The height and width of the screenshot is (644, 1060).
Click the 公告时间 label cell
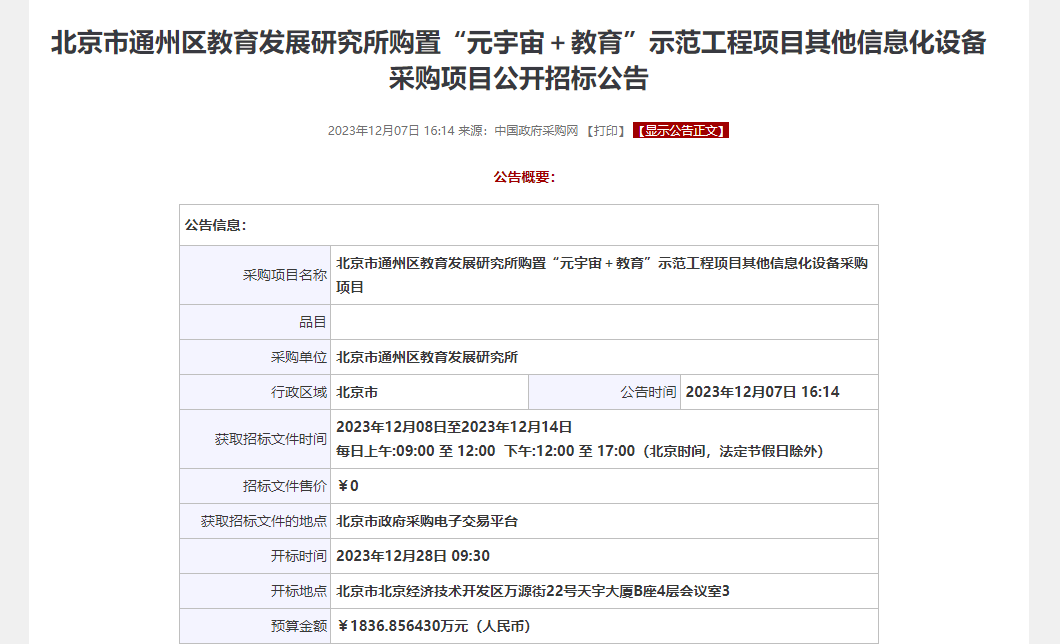[604, 393]
